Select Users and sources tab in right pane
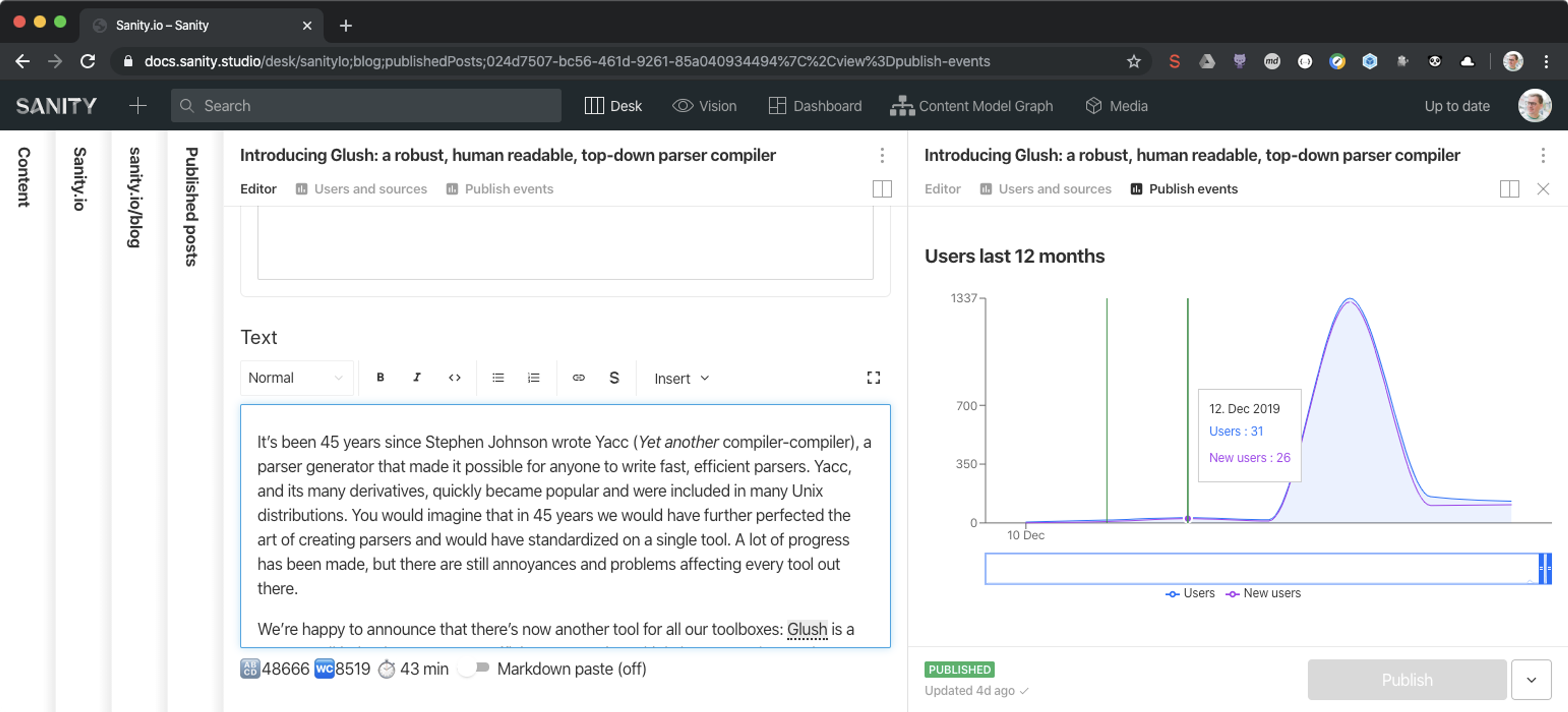Screen dimensions: 1568x712 click(x=1045, y=189)
